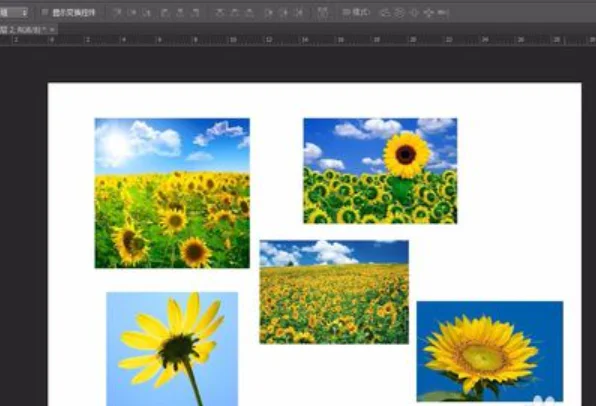Click the Distribute vertical centers icon
Image resolution: width=596 pixels, height=406 pixels.
tap(235, 13)
